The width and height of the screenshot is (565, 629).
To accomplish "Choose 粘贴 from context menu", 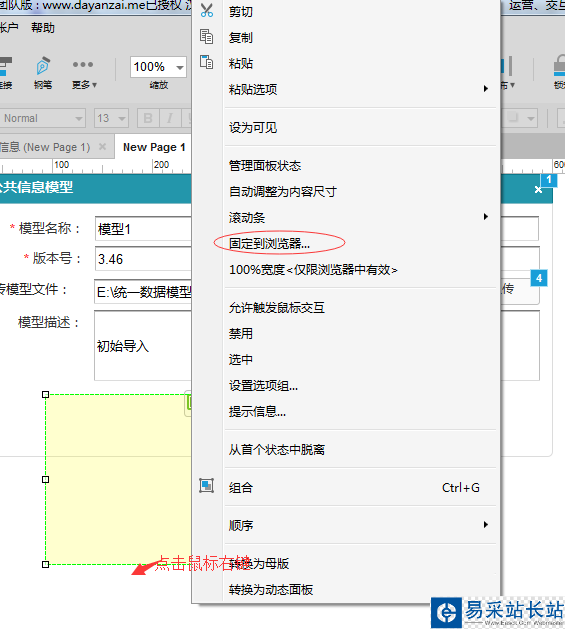I will click(346, 63).
